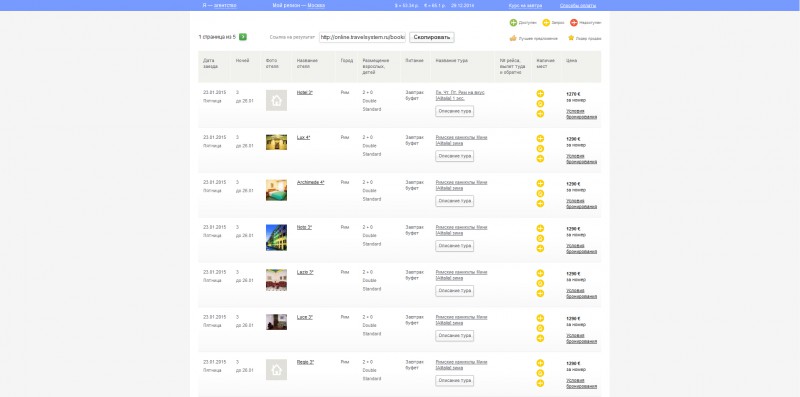Open Lazio 3* hotel photo thumbnail
The height and width of the screenshot is (397, 800).
tap(276, 280)
